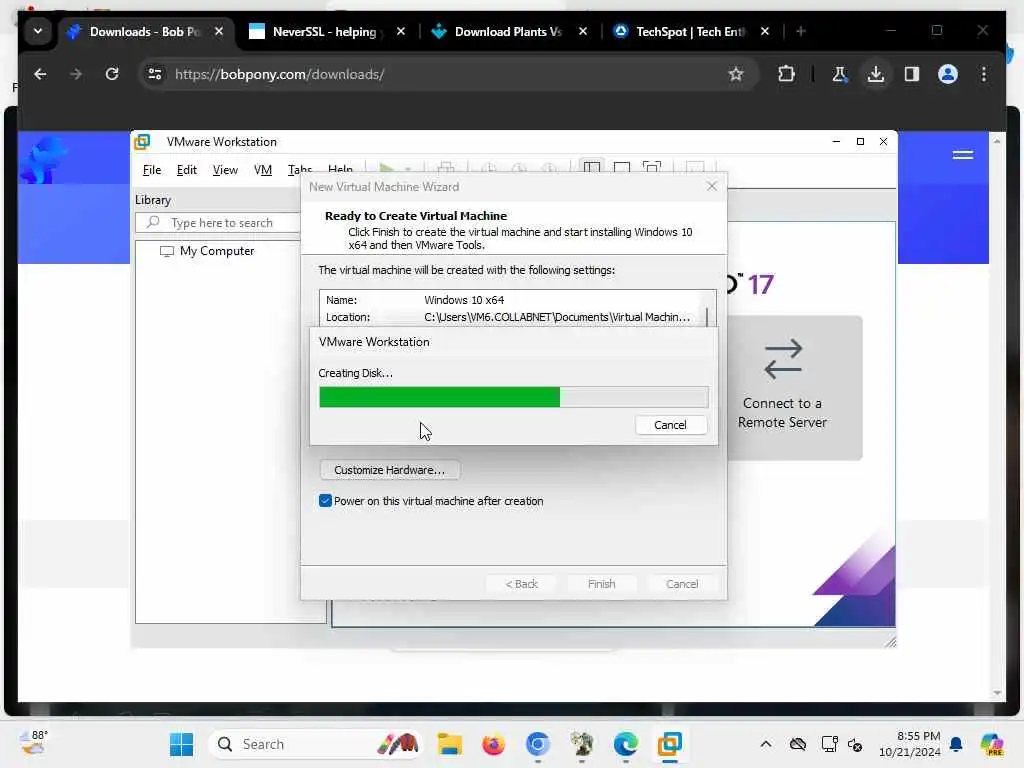Viewport: 1024px width, 768px height.
Task: Open the VMware VM menu
Action: (263, 170)
